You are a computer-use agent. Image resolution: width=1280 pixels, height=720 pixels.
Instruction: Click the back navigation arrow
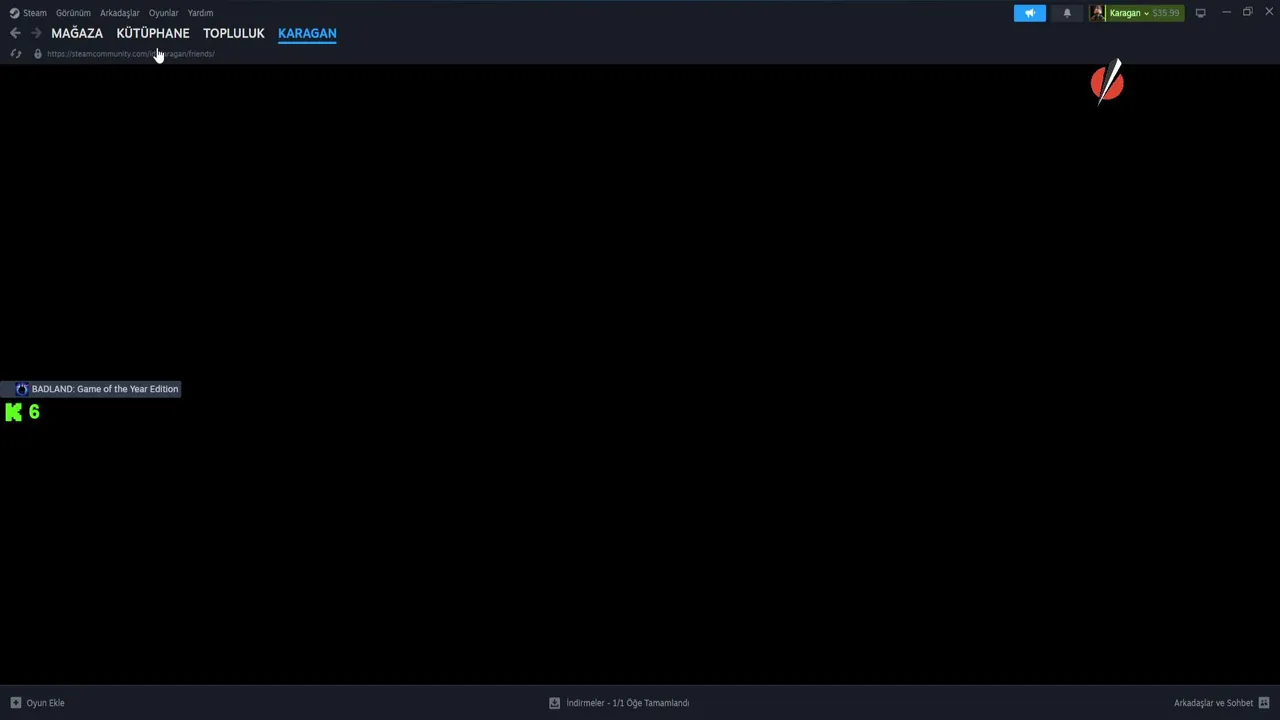[15, 33]
